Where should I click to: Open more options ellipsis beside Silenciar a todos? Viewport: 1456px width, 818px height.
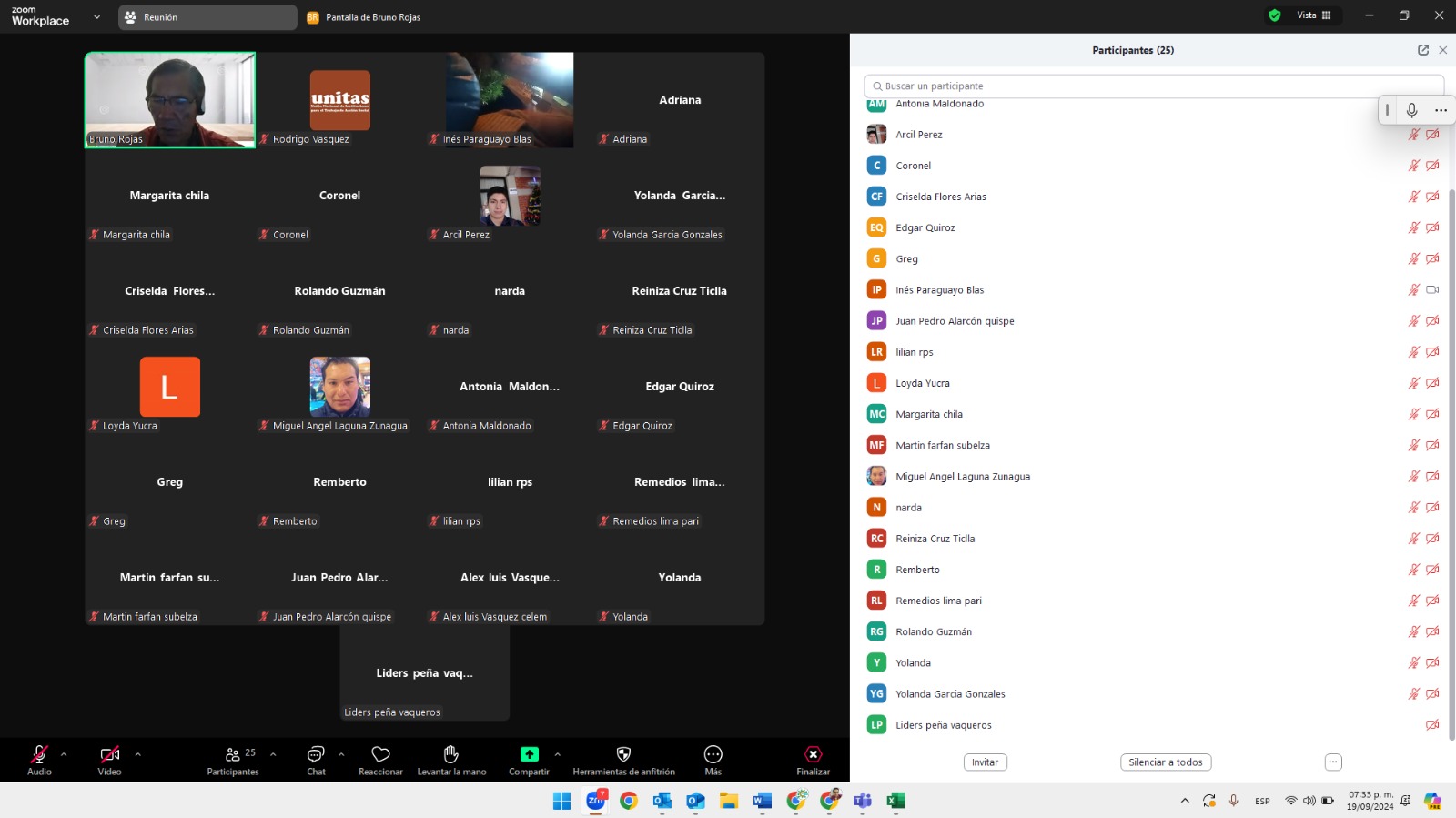point(1333,762)
